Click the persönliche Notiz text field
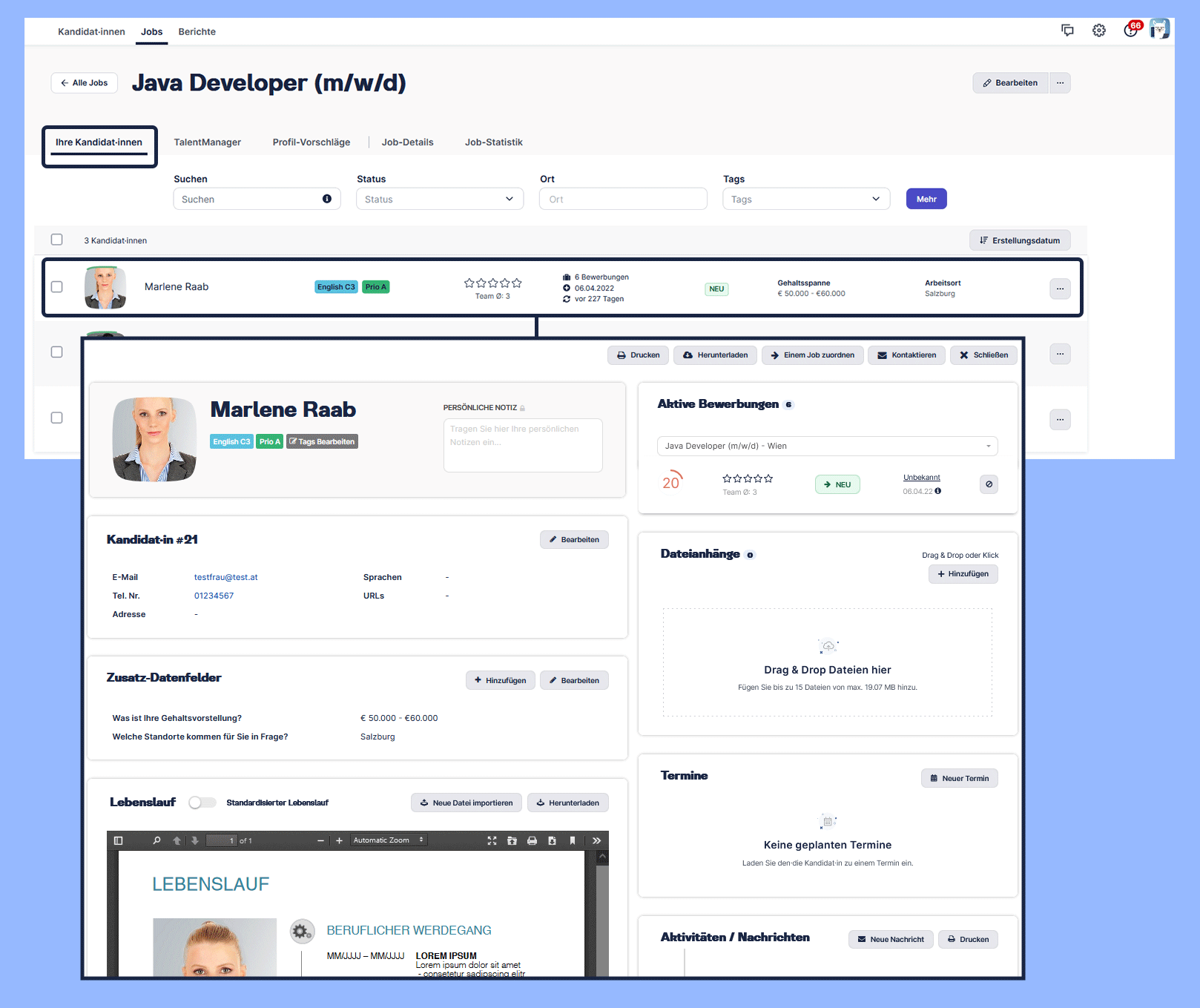Viewport: 1200px width, 1008px height. 523,445
